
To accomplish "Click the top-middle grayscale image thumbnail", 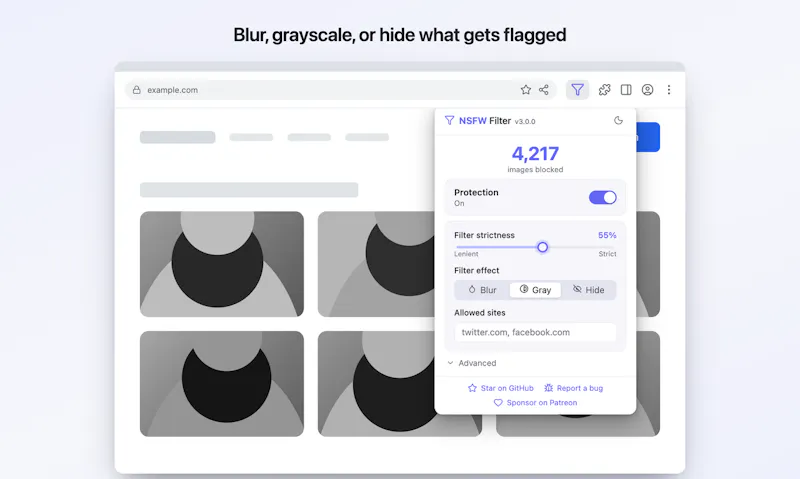I will point(376,264).
